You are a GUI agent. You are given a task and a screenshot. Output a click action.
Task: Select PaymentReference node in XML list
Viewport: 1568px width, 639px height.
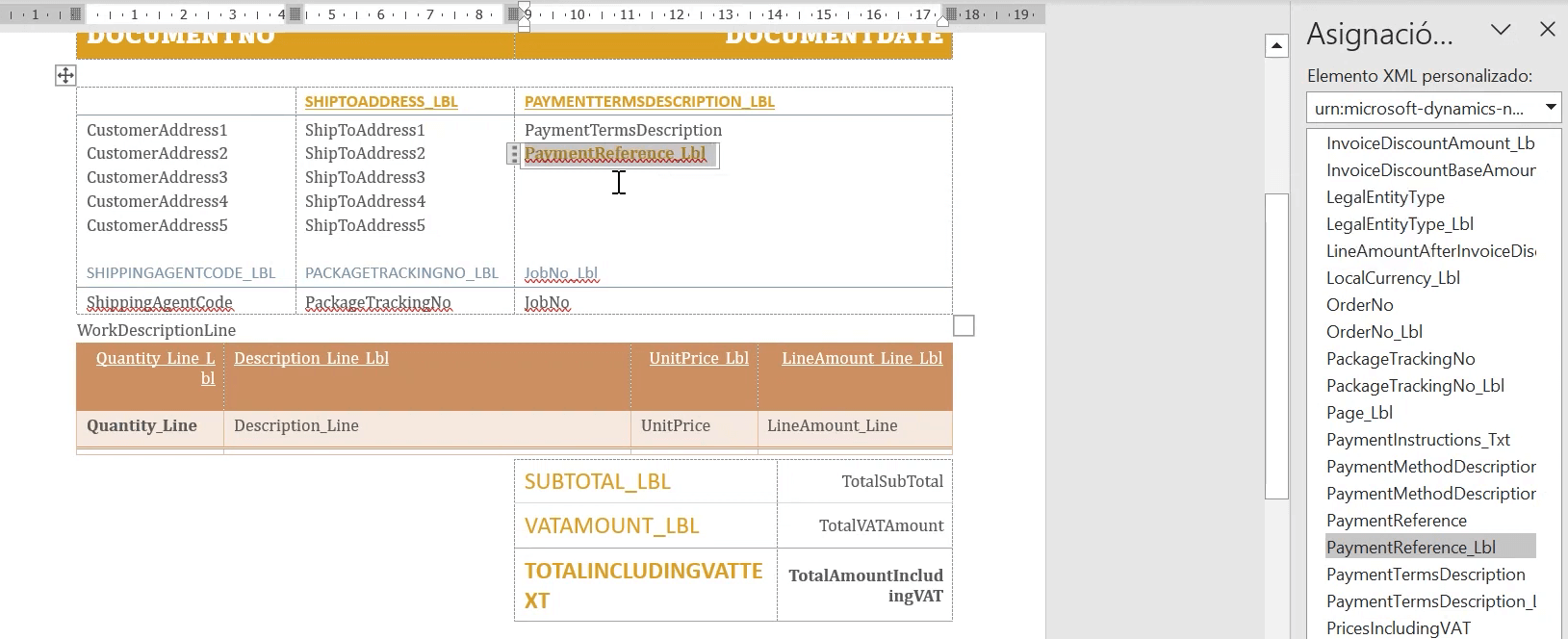tap(1396, 521)
